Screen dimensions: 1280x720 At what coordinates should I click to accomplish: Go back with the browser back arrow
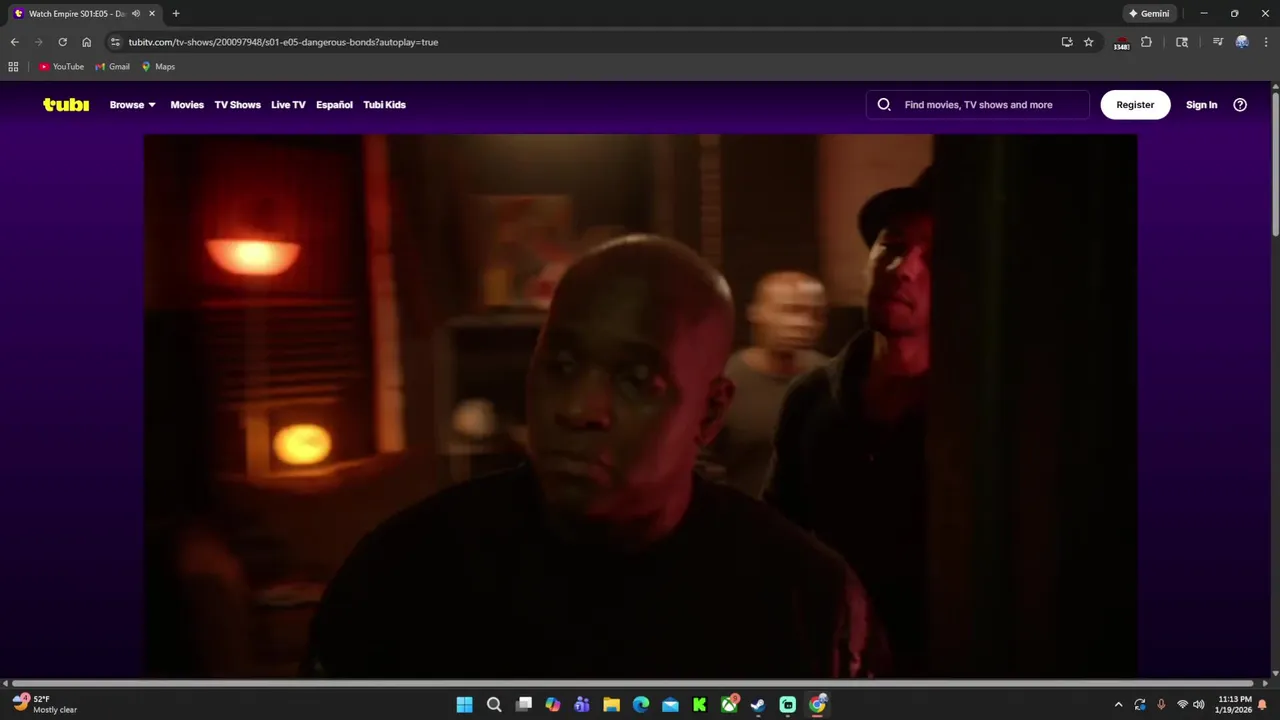(x=14, y=42)
